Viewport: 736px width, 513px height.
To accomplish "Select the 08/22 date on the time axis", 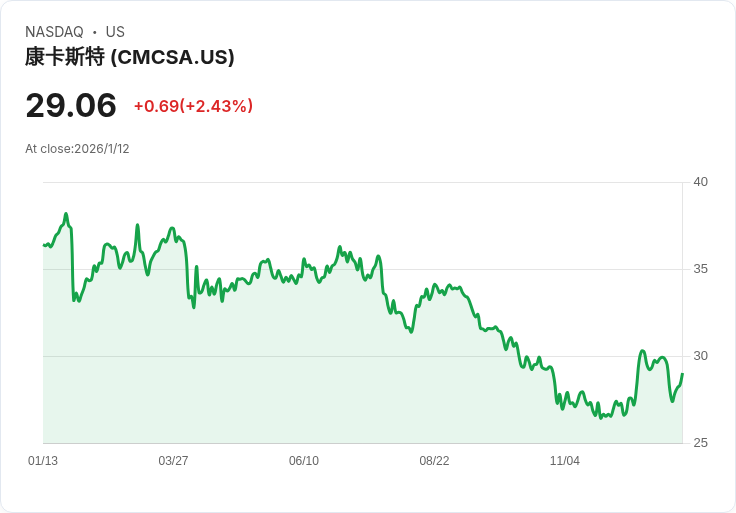I will coord(434,461).
